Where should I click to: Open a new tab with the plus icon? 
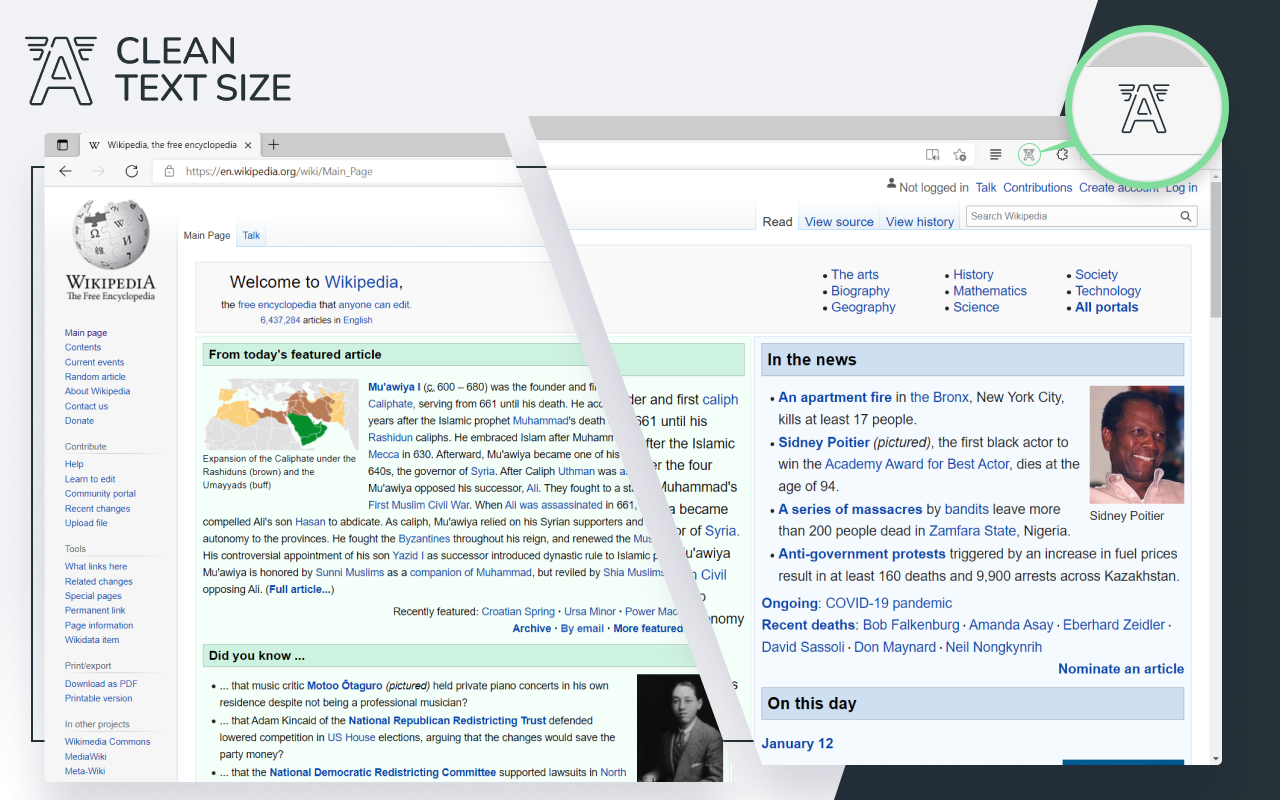point(274,145)
